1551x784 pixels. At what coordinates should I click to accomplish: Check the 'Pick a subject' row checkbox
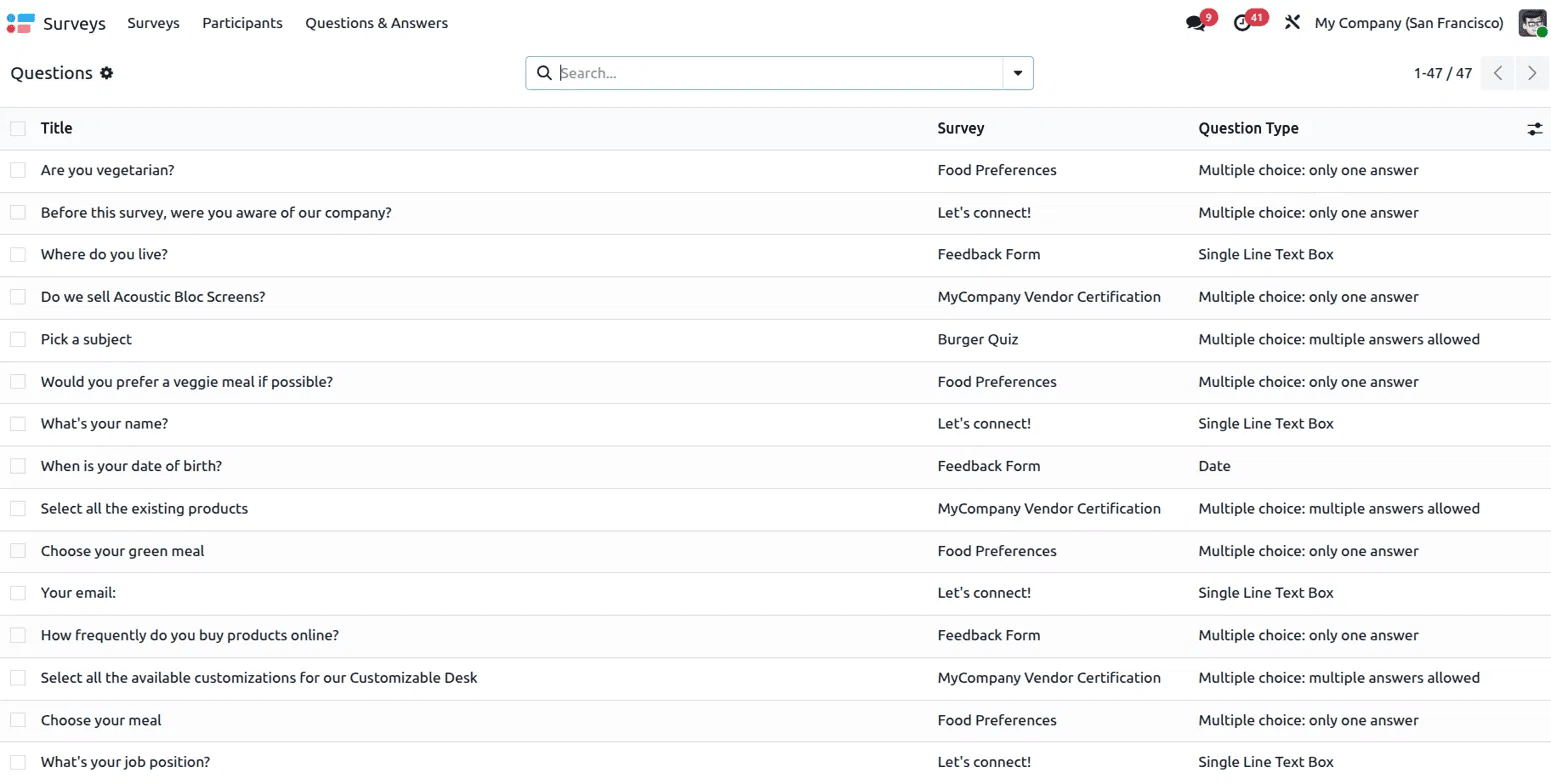tap(18, 339)
